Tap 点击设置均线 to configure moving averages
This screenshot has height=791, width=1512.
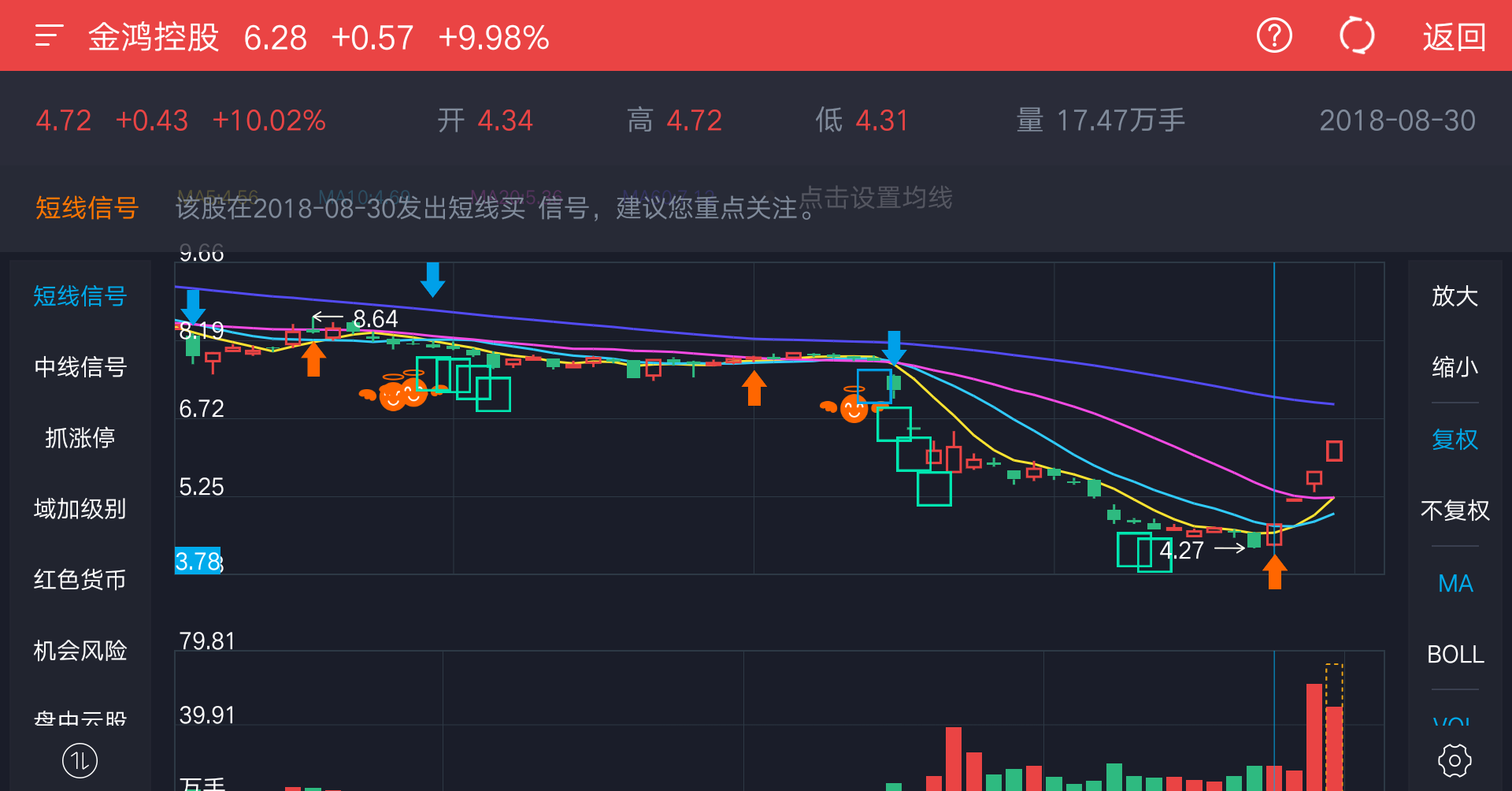pyautogui.click(x=876, y=198)
